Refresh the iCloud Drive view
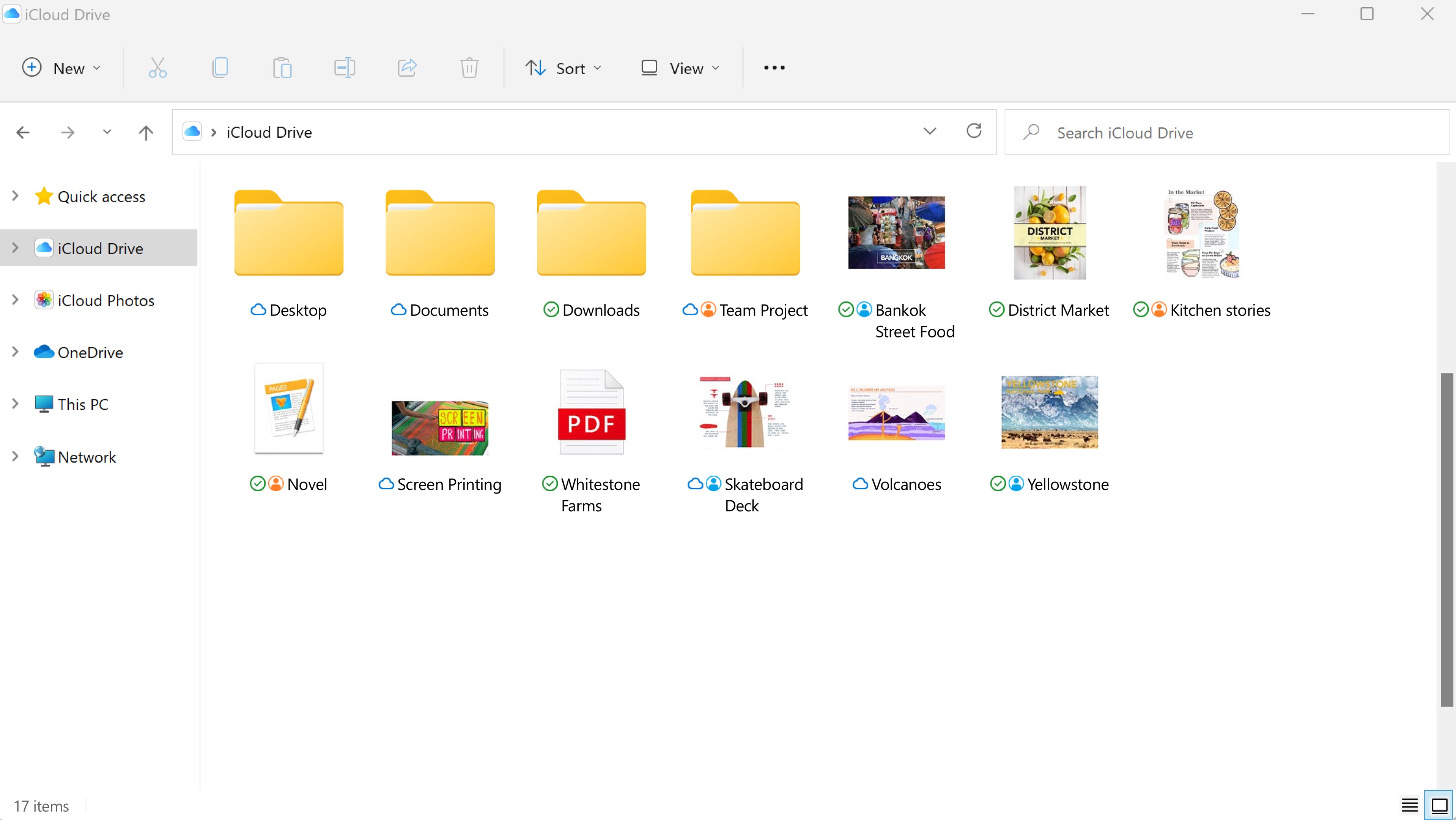1456x820 pixels. pyautogui.click(x=974, y=131)
